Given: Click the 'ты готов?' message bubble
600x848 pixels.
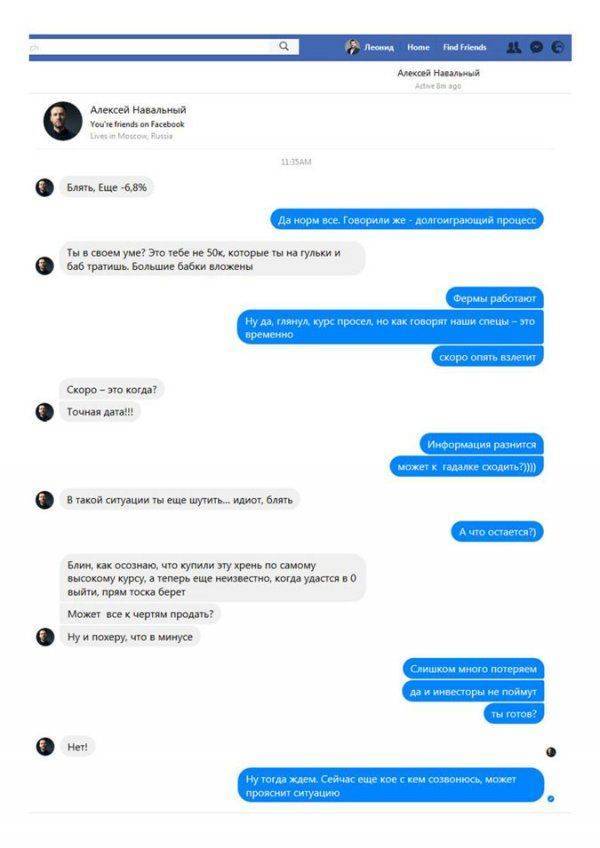Looking at the screenshot, I should coord(513,714).
